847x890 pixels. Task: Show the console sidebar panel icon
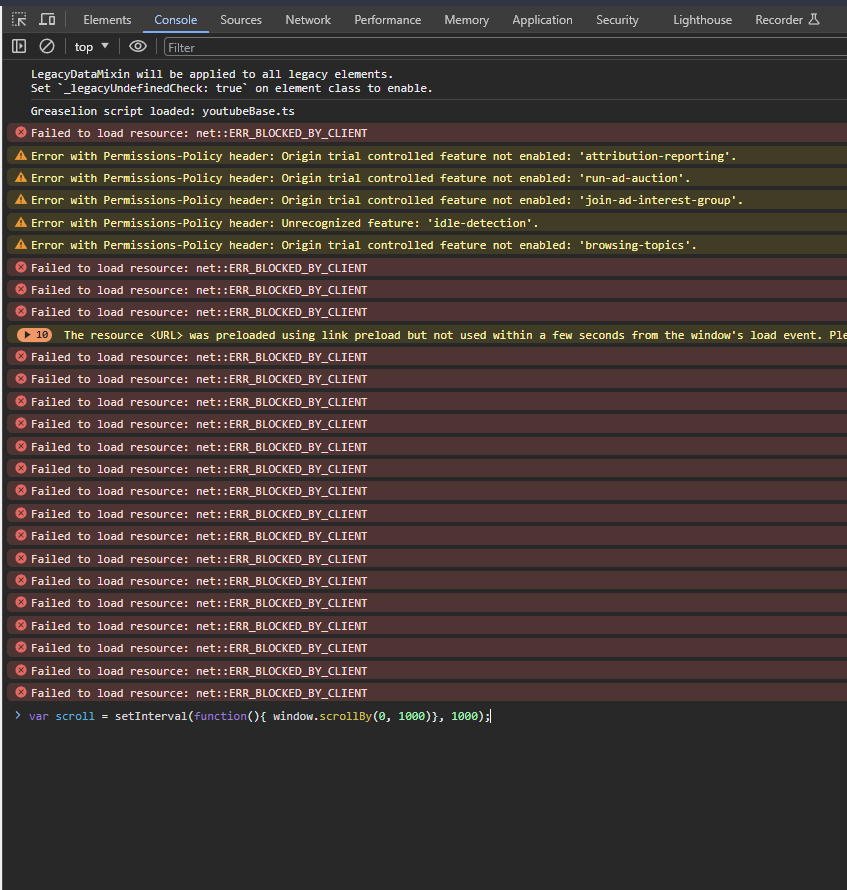pyautogui.click(x=19, y=47)
